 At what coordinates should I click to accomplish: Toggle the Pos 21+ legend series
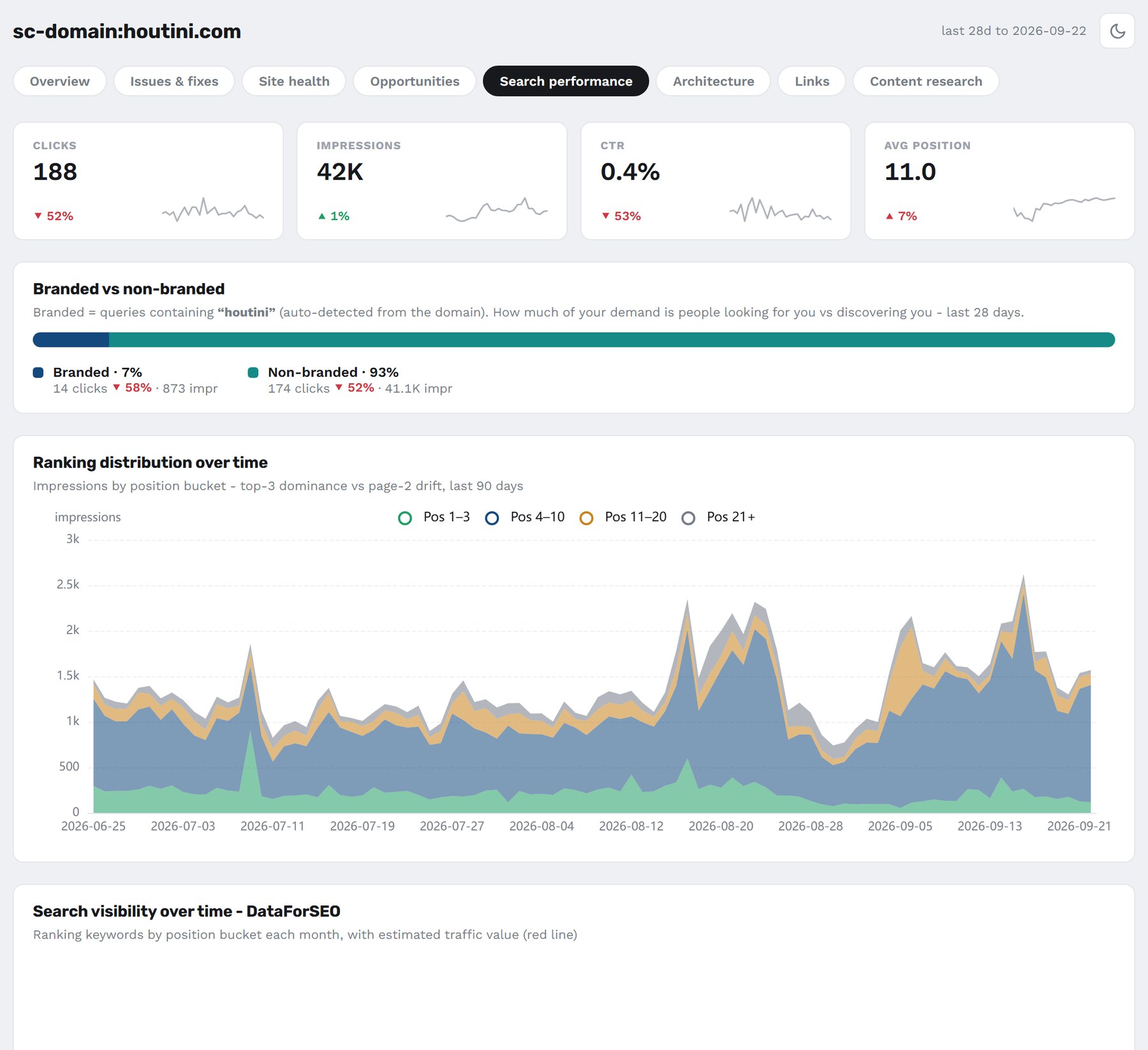[x=718, y=517]
